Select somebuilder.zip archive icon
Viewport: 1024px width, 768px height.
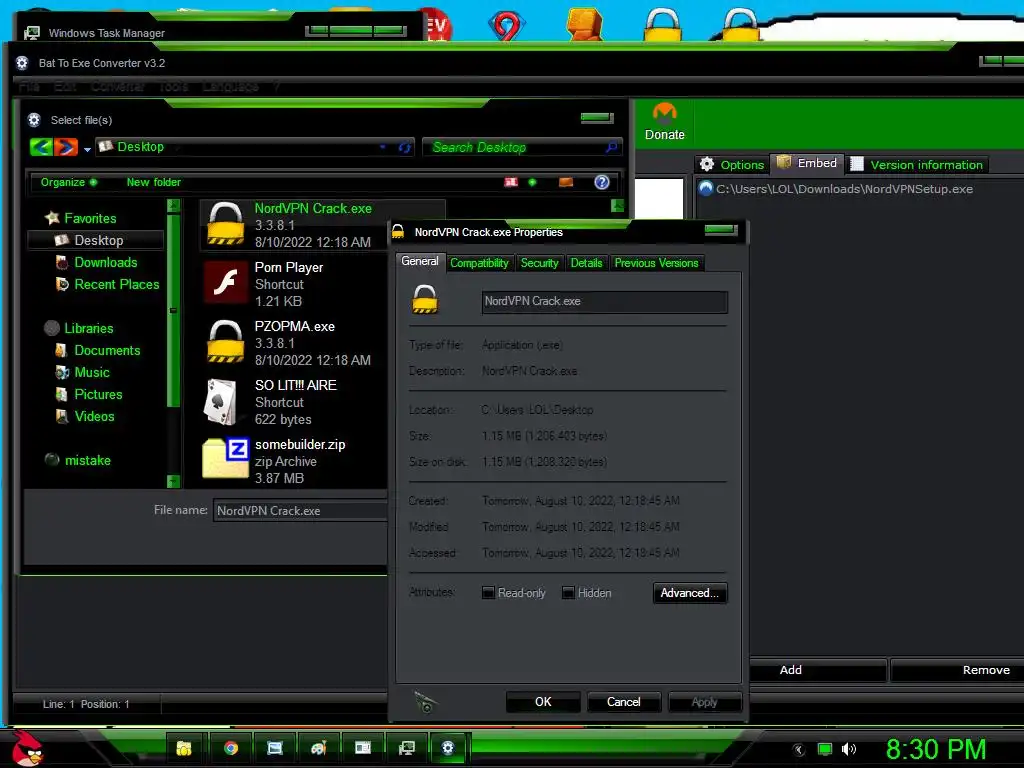point(225,458)
